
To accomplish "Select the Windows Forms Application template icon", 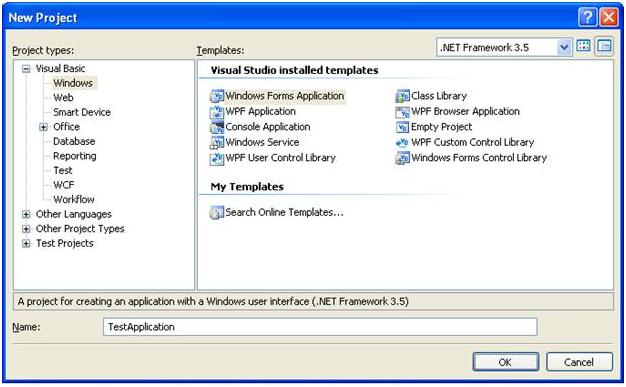I will (217, 96).
